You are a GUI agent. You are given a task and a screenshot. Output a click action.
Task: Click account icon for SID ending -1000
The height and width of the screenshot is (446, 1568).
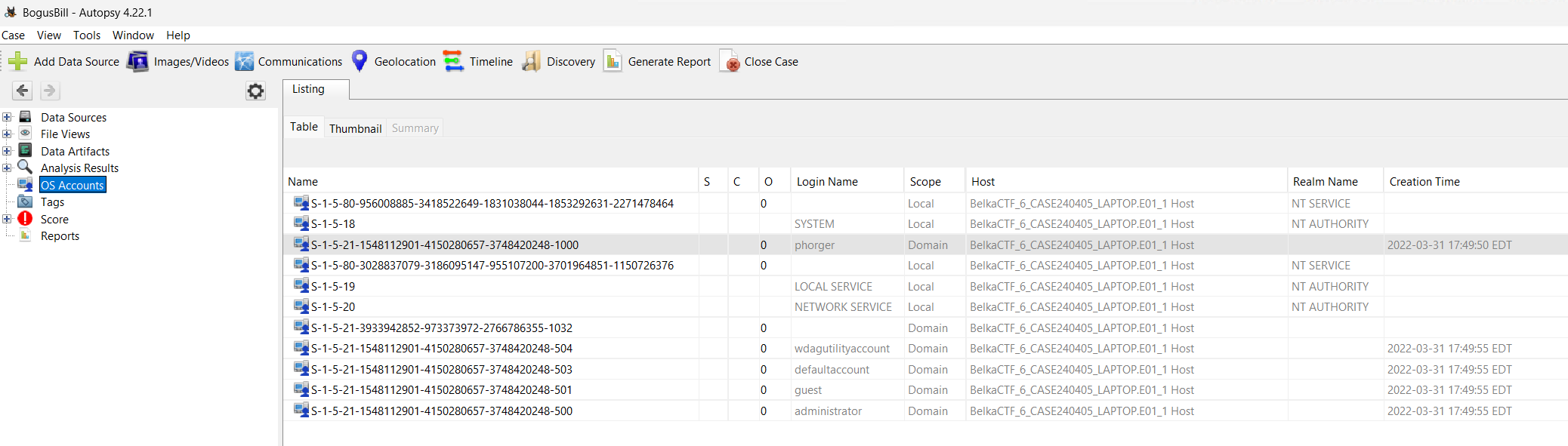[x=301, y=245]
